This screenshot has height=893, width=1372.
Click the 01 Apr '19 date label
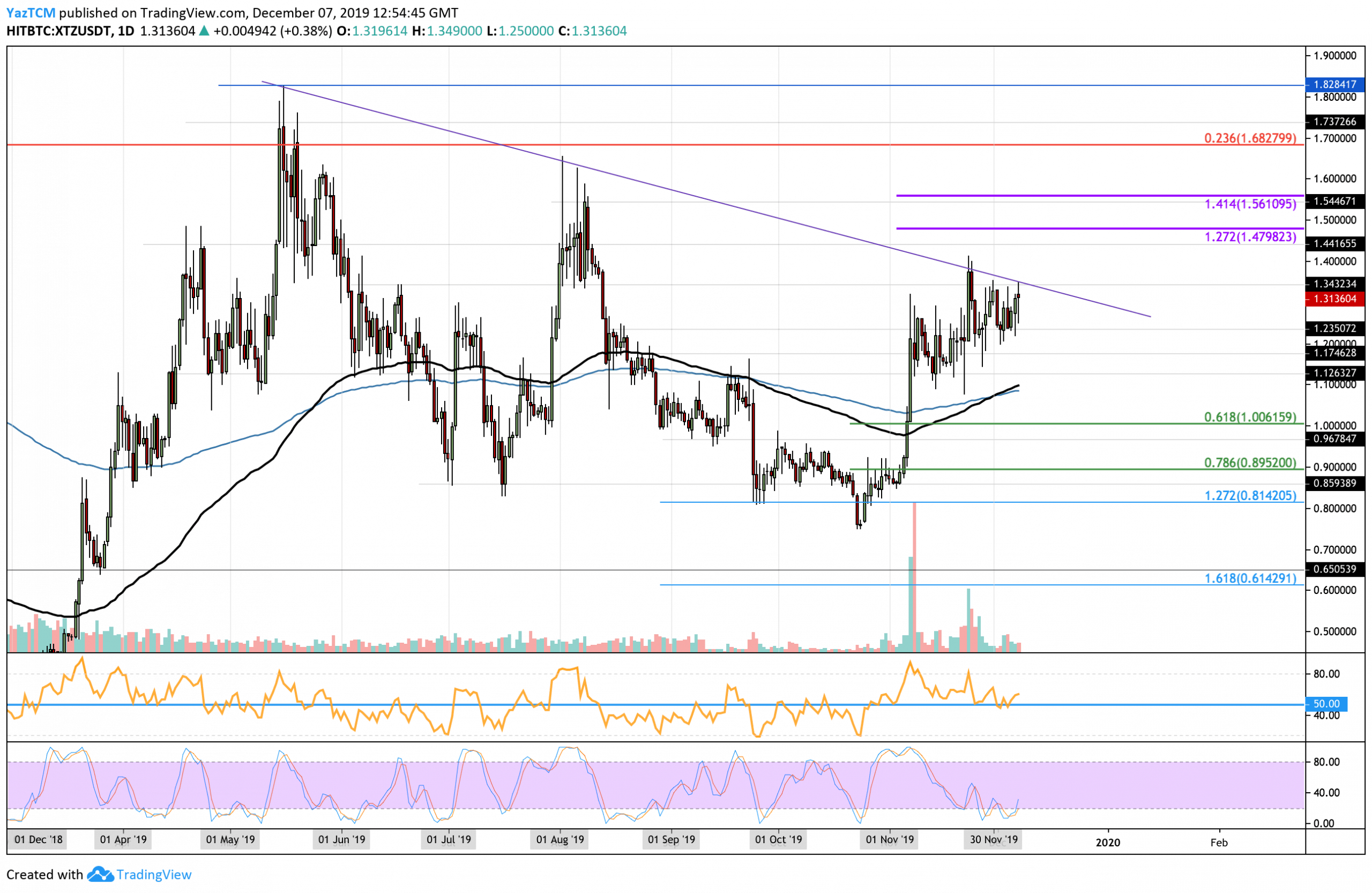[x=123, y=839]
